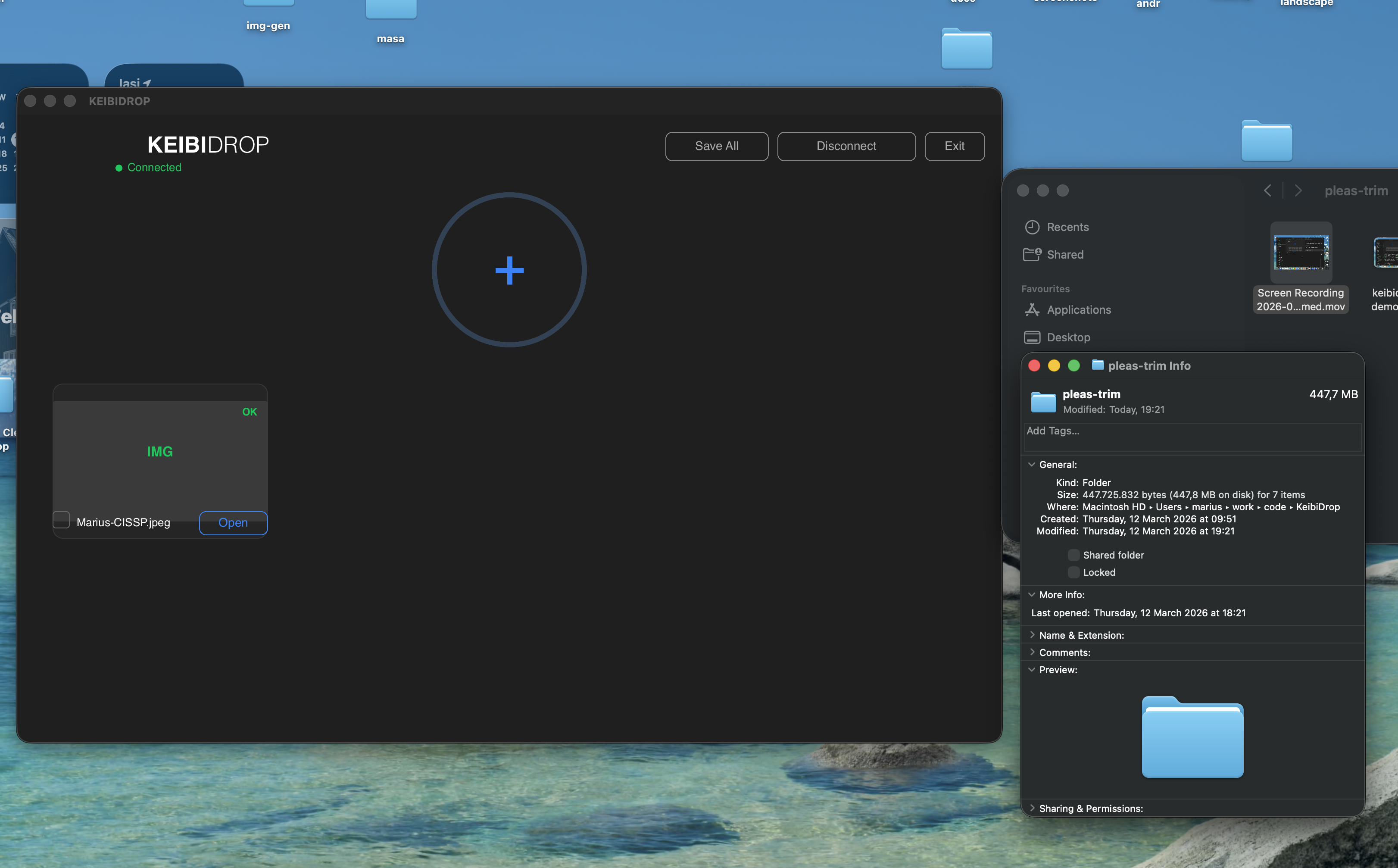Click Finder back navigation chevron
The width and height of the screenshot is (1398, 868).
pyautogui.click(x=1267, y=190)
